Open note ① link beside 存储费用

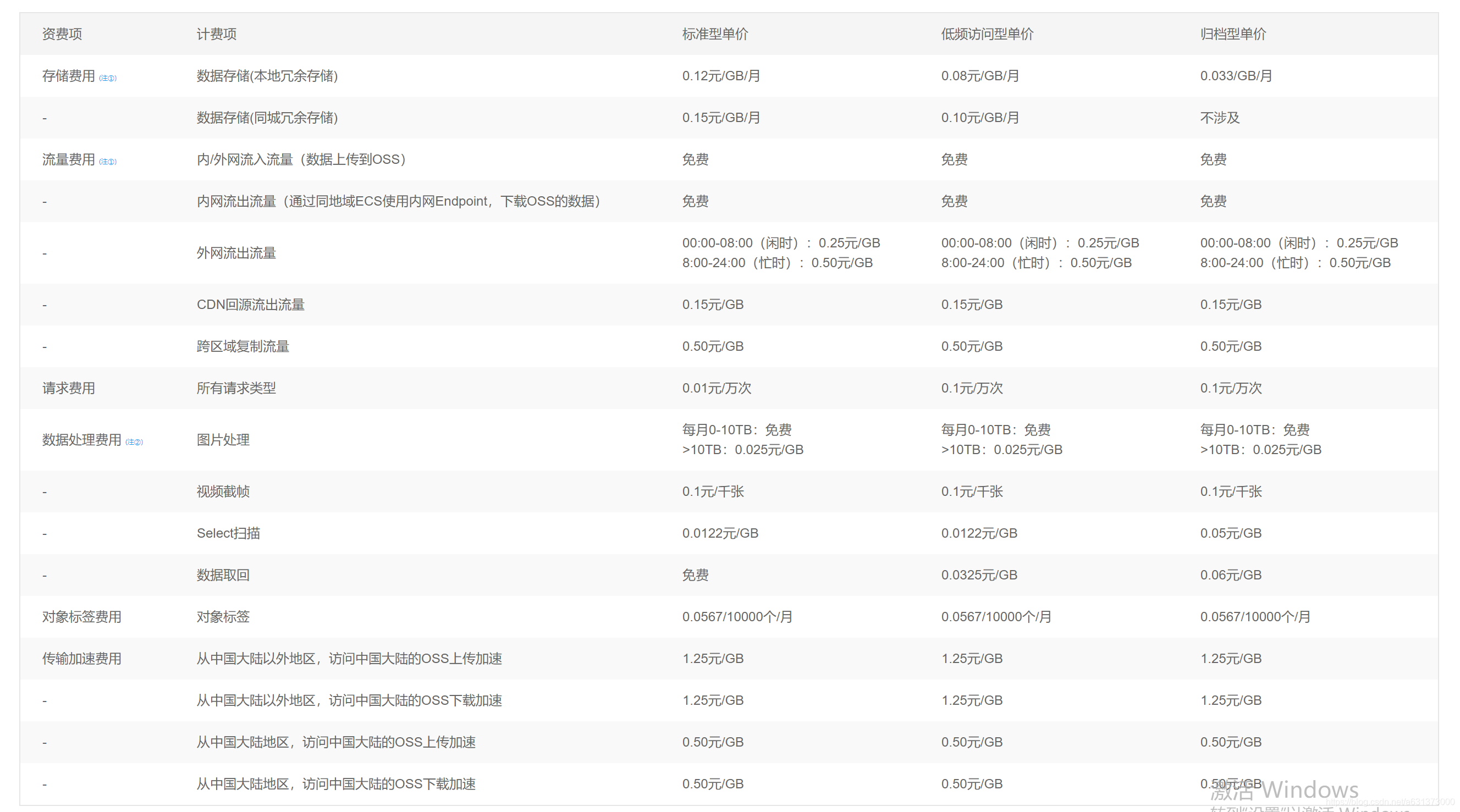[108, 78]
